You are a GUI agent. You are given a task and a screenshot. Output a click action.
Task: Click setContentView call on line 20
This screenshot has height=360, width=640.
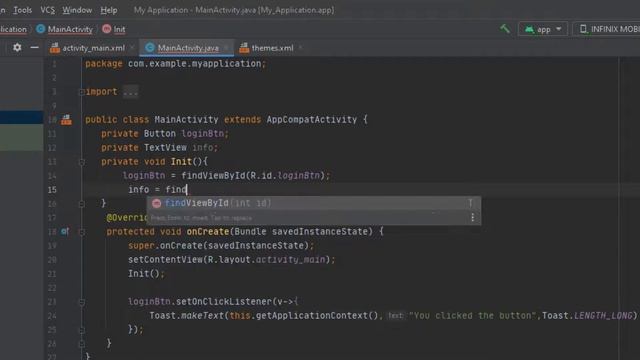pos(165,260)
